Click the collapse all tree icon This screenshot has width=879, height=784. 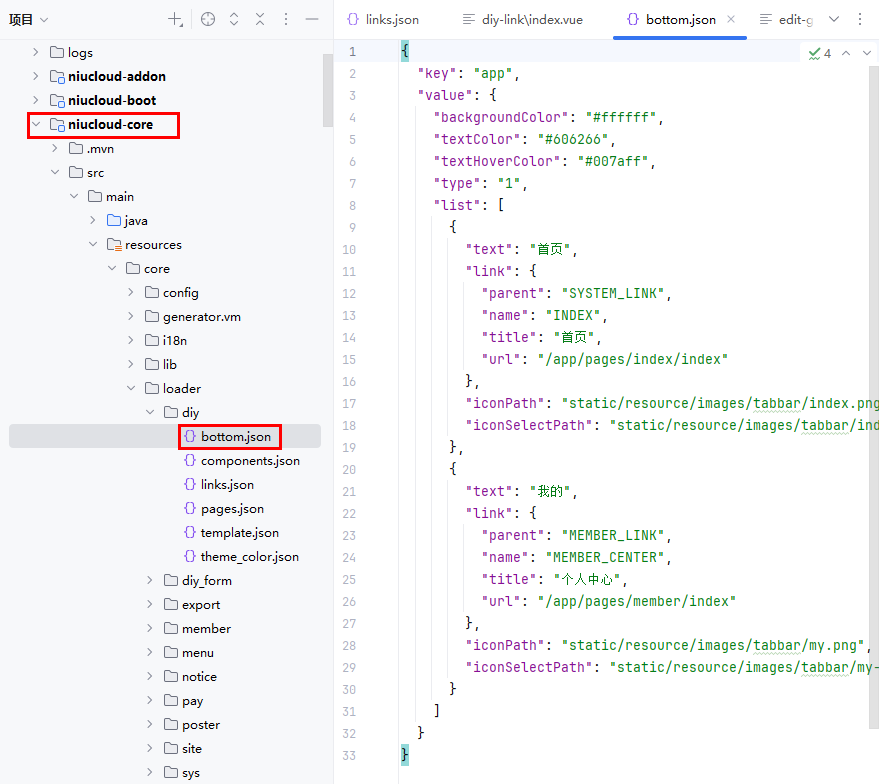tap(260, 19)
